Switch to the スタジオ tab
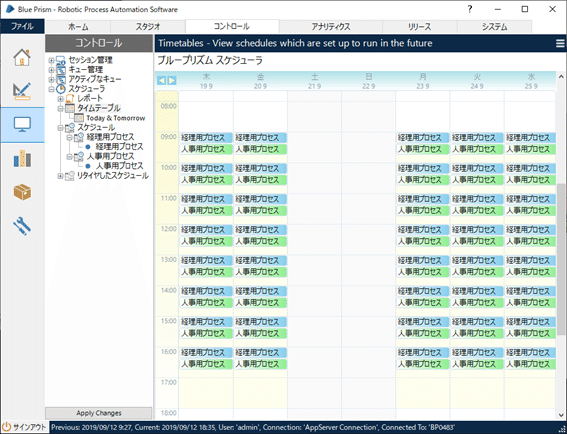 click(148, 27)
